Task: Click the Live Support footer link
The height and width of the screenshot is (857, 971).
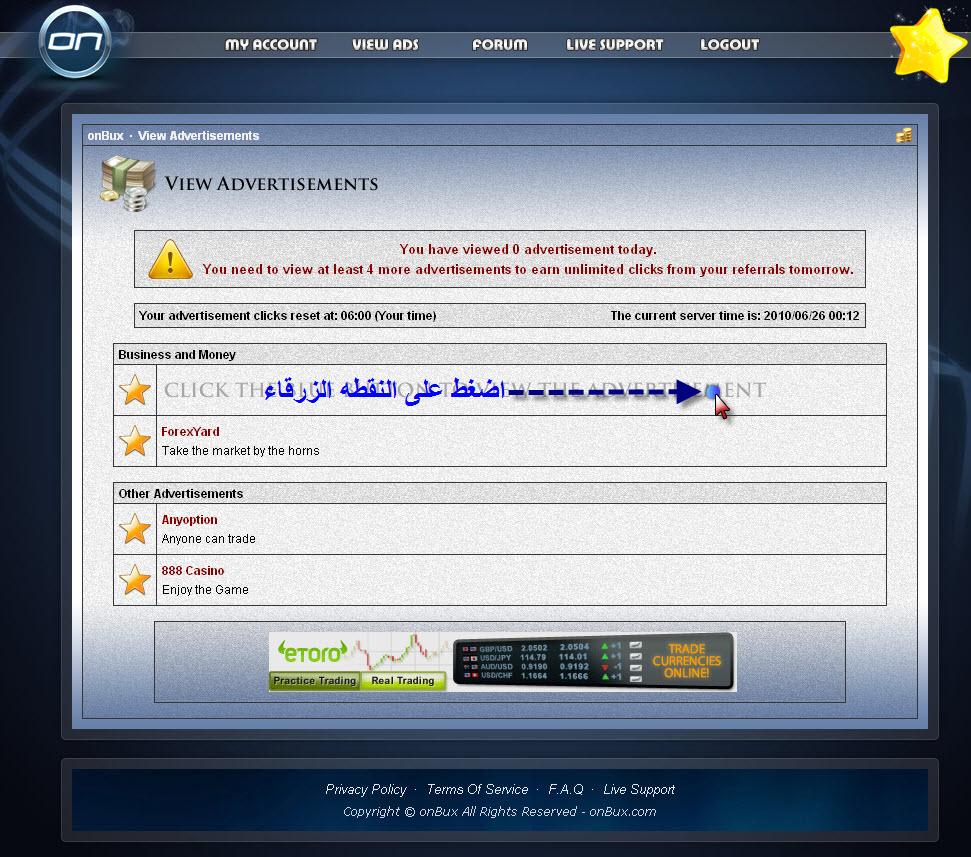Action: click(x=639, y=790)
